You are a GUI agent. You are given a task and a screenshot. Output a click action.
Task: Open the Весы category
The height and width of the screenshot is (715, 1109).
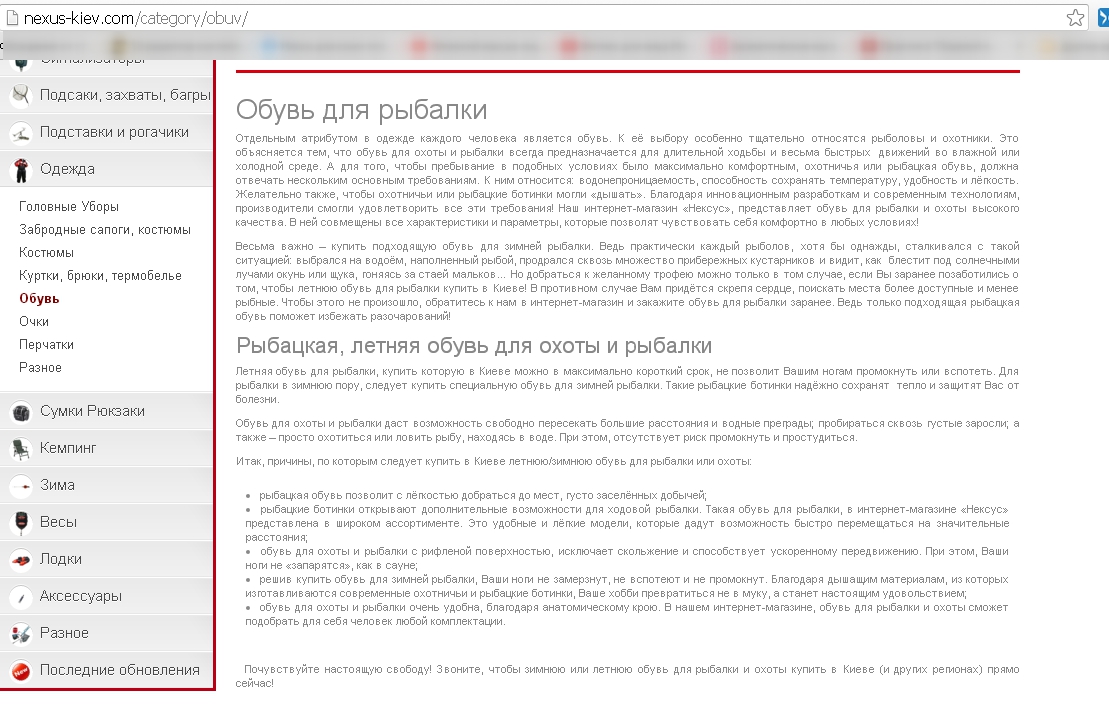58,522
